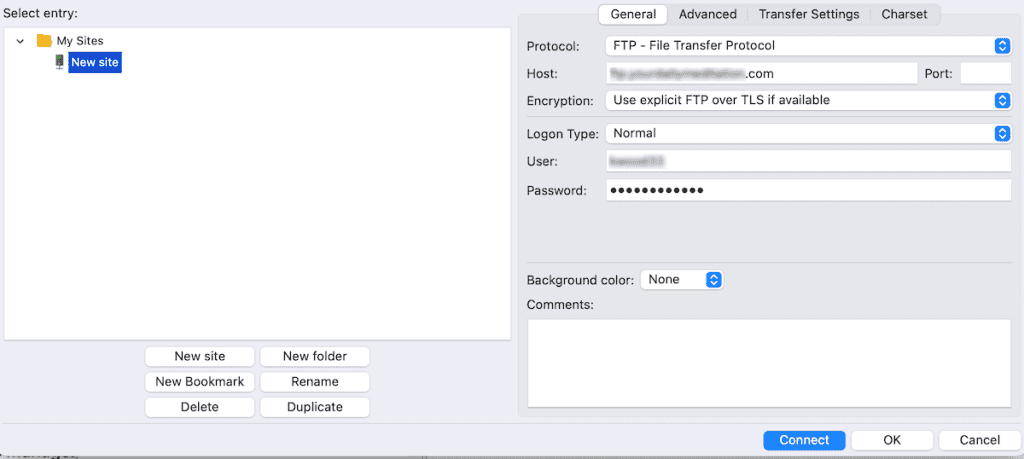Viewport: 1024px width, 459px height.
Task: Open the Charset tab
Action: pyautogui.click(x=904, y=14)
